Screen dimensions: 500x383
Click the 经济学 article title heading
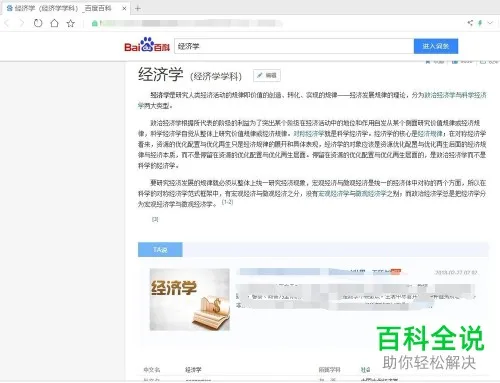(161, 74)
